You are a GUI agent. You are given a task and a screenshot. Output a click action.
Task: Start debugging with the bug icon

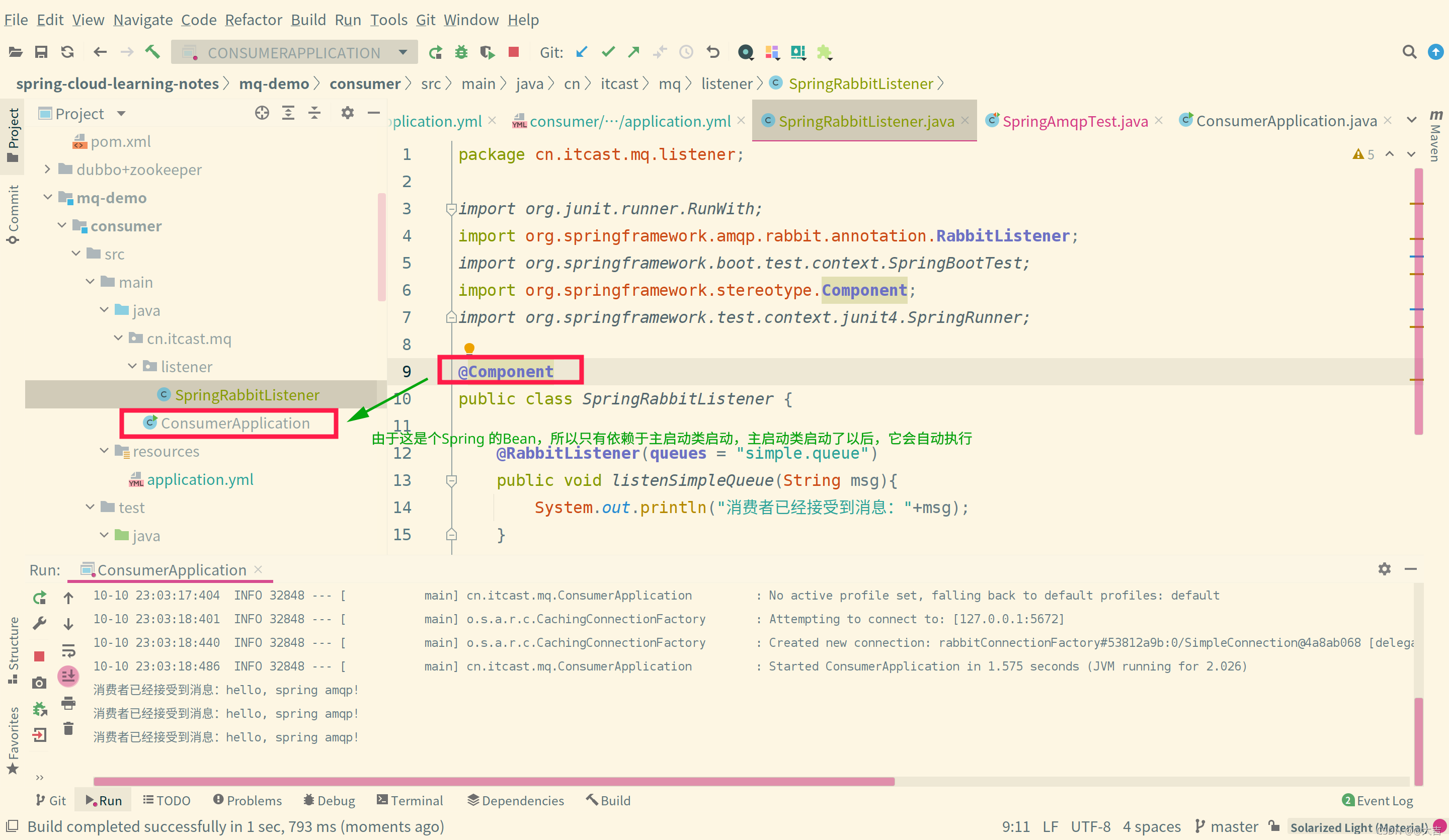click(461, 53)
